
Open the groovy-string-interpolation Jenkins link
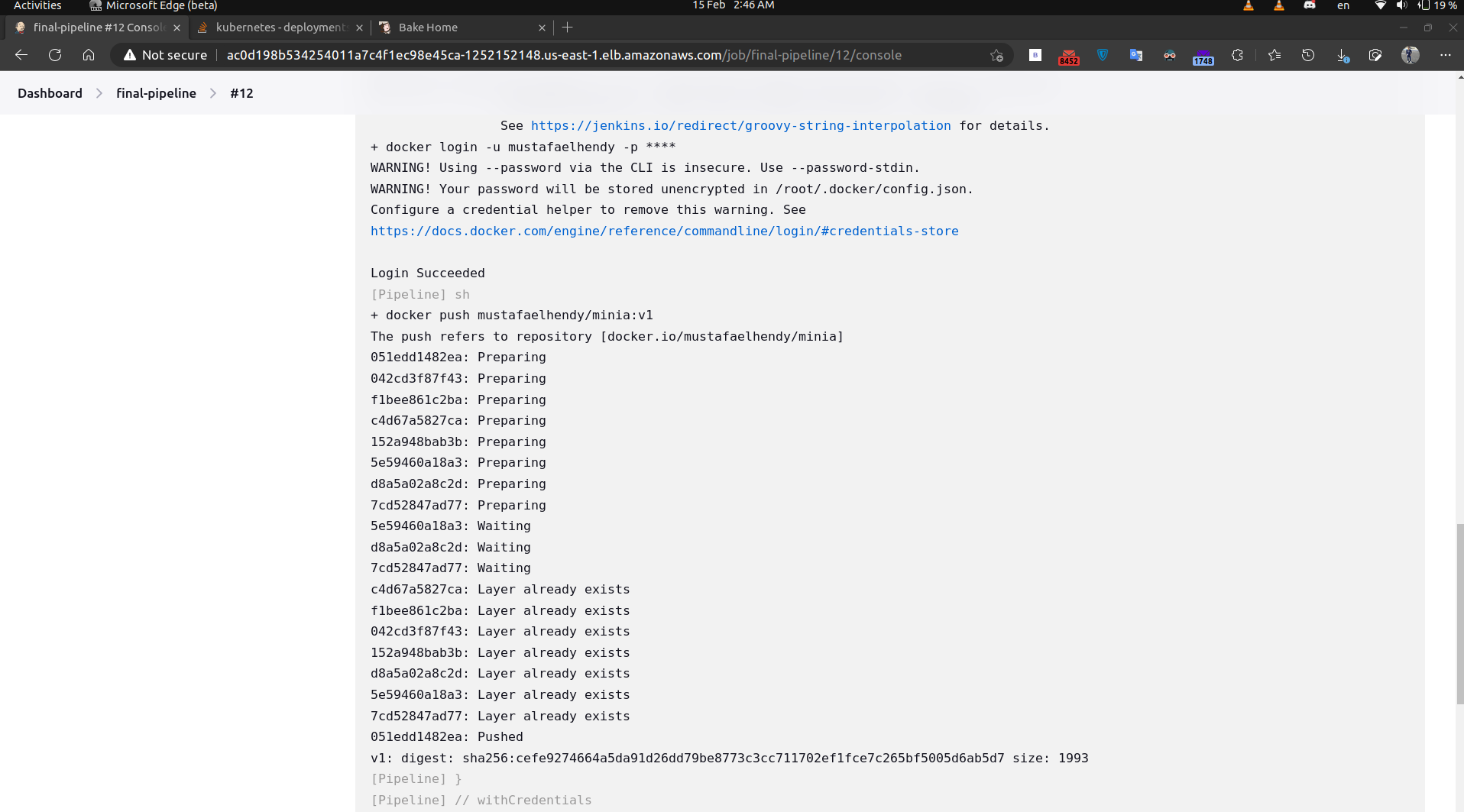click(740, 125)
